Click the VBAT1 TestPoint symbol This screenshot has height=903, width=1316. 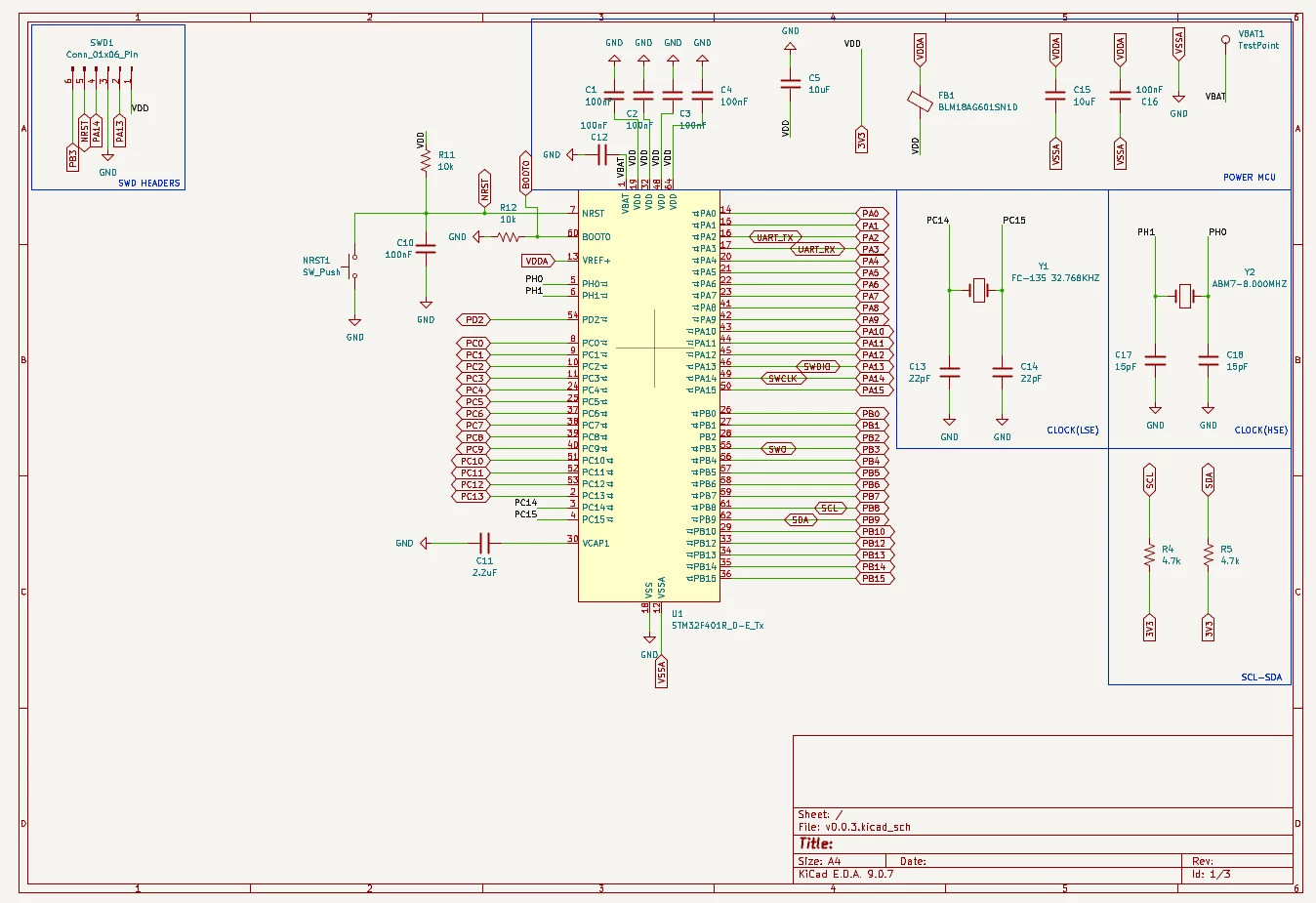tap(1226, 40)
